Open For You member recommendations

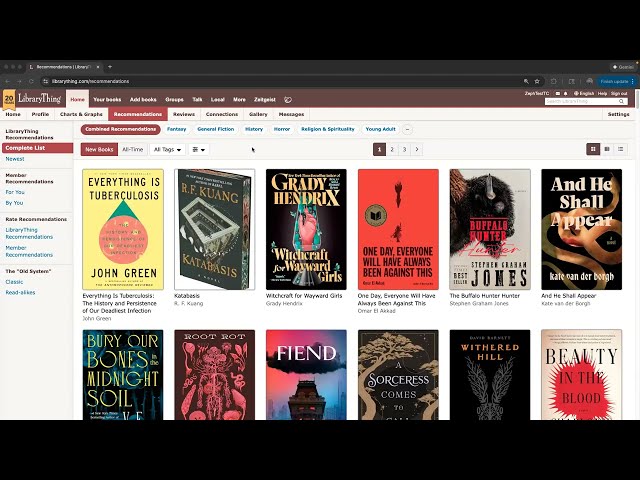click(15, 192)
